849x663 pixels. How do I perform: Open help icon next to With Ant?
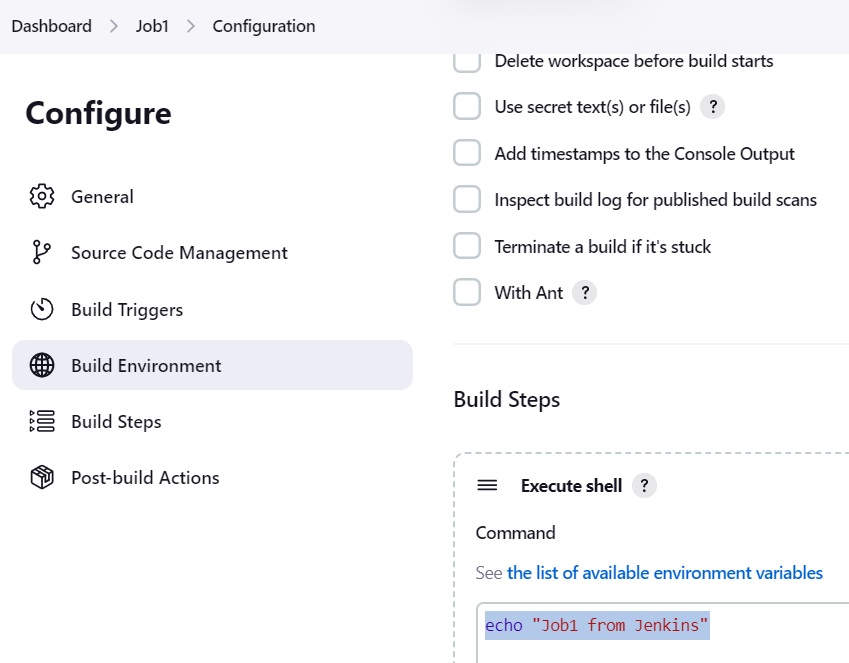(x=585, y=293)
